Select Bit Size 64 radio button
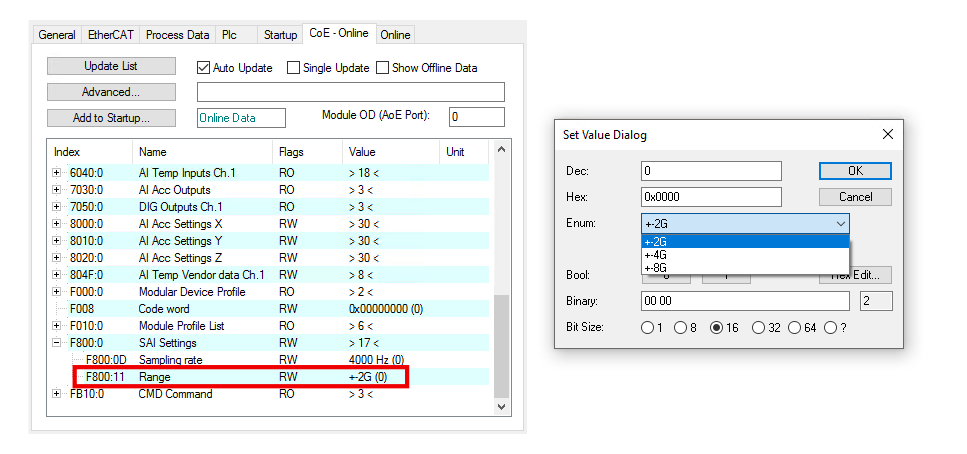The height and width of the screenshot is (454, 967). point(795,328)
